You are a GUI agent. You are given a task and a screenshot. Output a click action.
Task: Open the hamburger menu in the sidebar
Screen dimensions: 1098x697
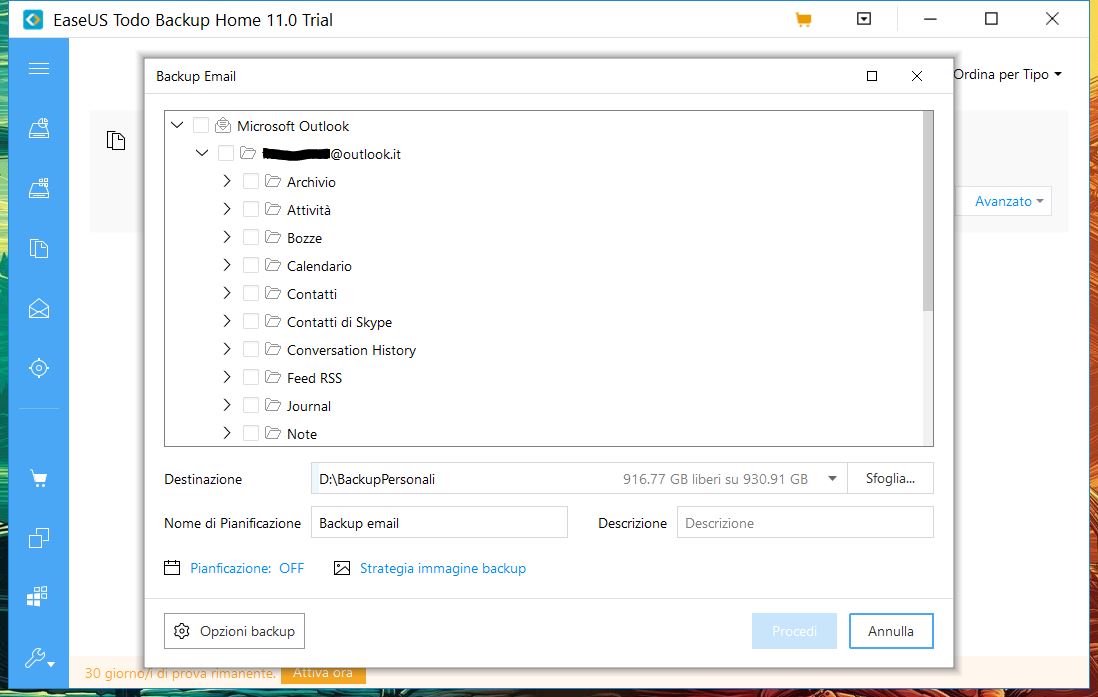pos(39,68)
